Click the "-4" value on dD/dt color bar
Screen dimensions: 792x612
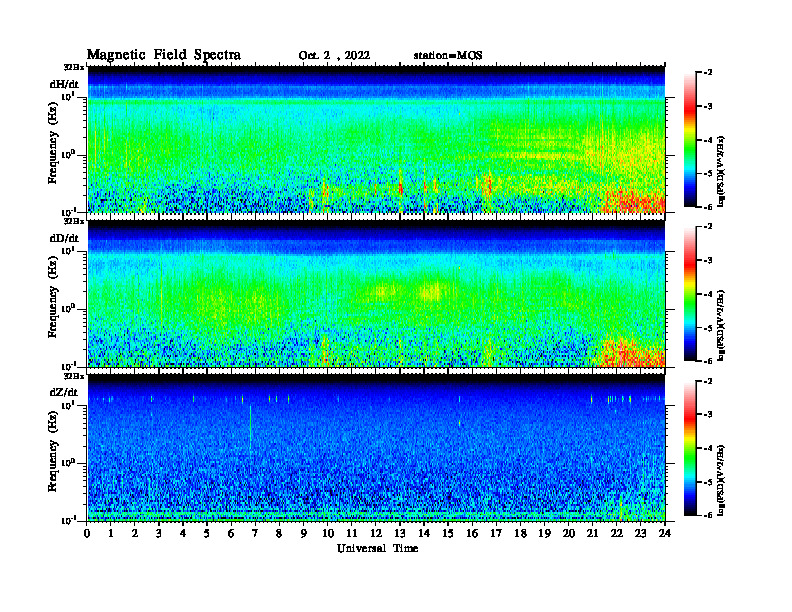click(x=708, y=294)
